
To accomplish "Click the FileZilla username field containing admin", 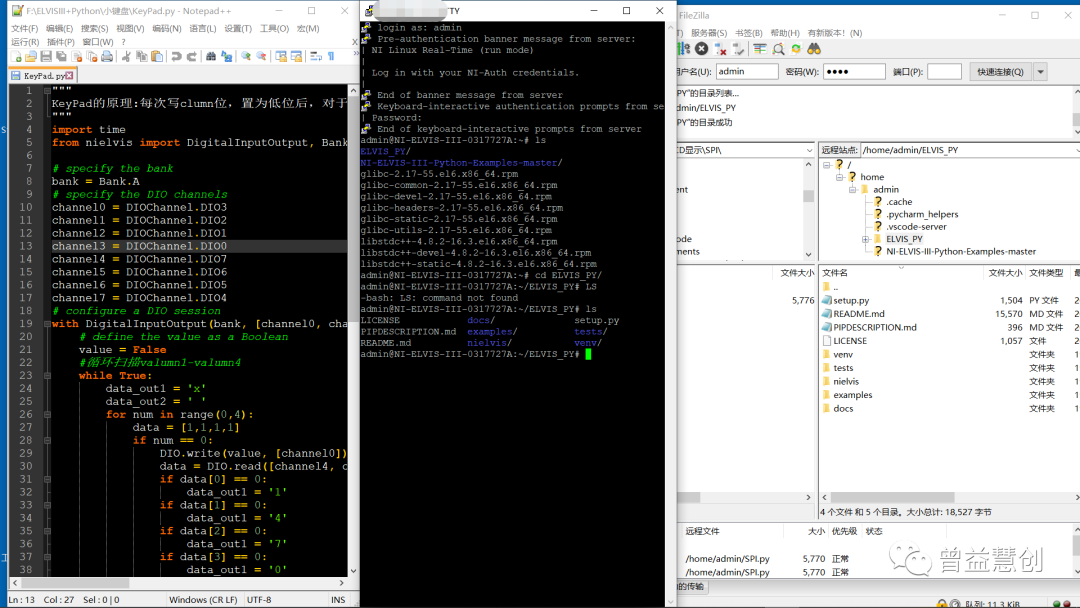I will pyautogui.click(x=747, y=72).
